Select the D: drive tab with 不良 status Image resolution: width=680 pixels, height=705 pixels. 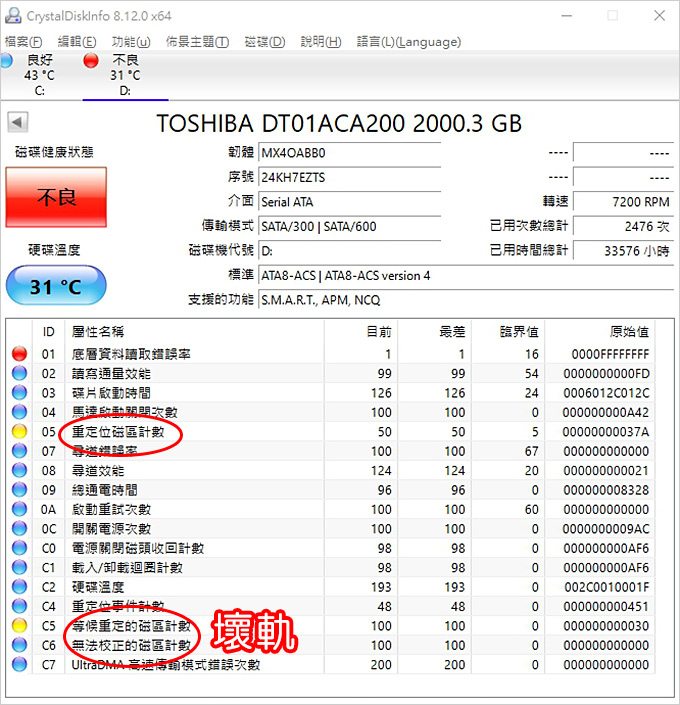pos(125,75)
